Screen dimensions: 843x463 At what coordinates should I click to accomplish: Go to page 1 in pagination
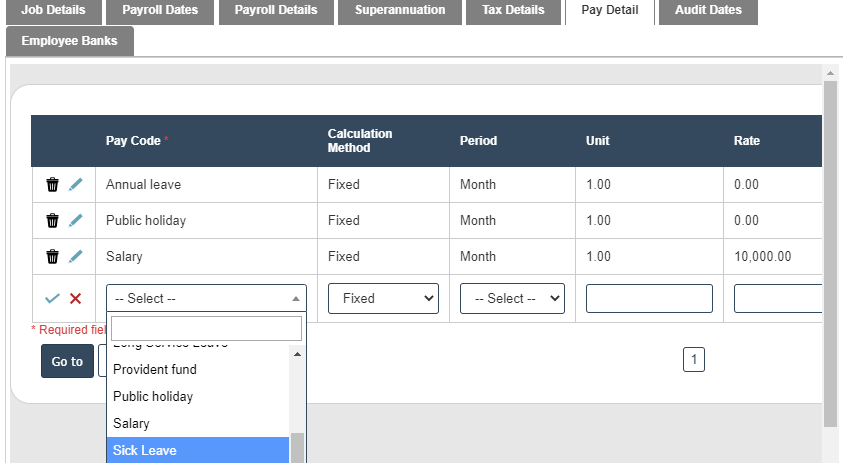tap(694, 360)
